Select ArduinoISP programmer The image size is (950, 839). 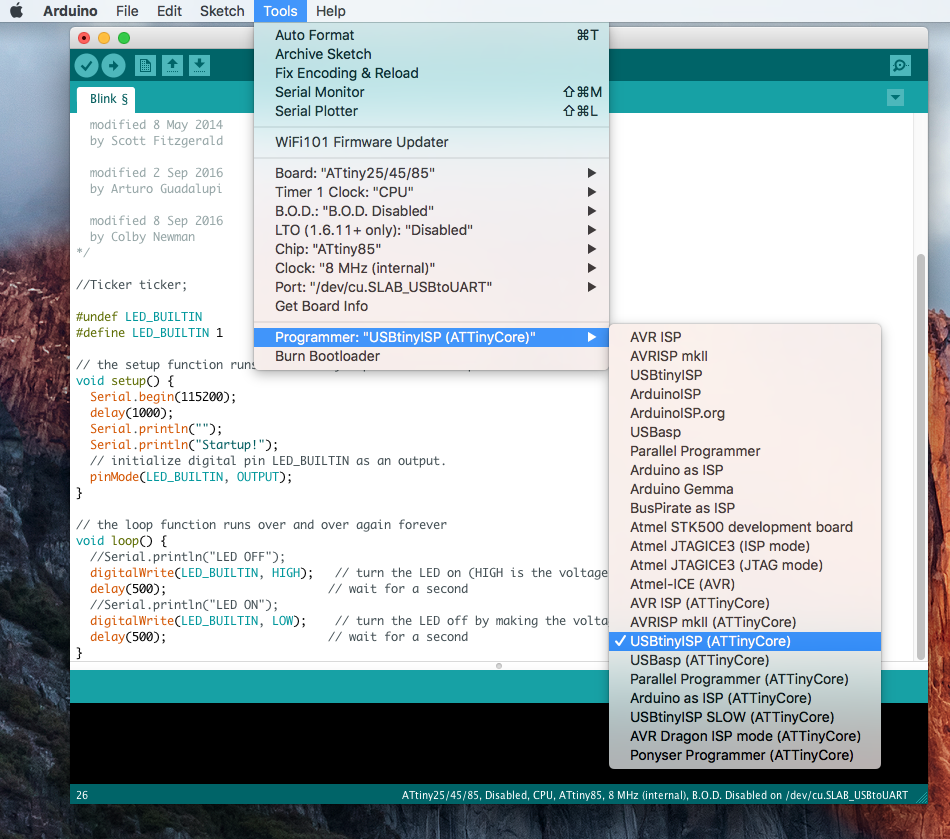(x=745, y=394)
